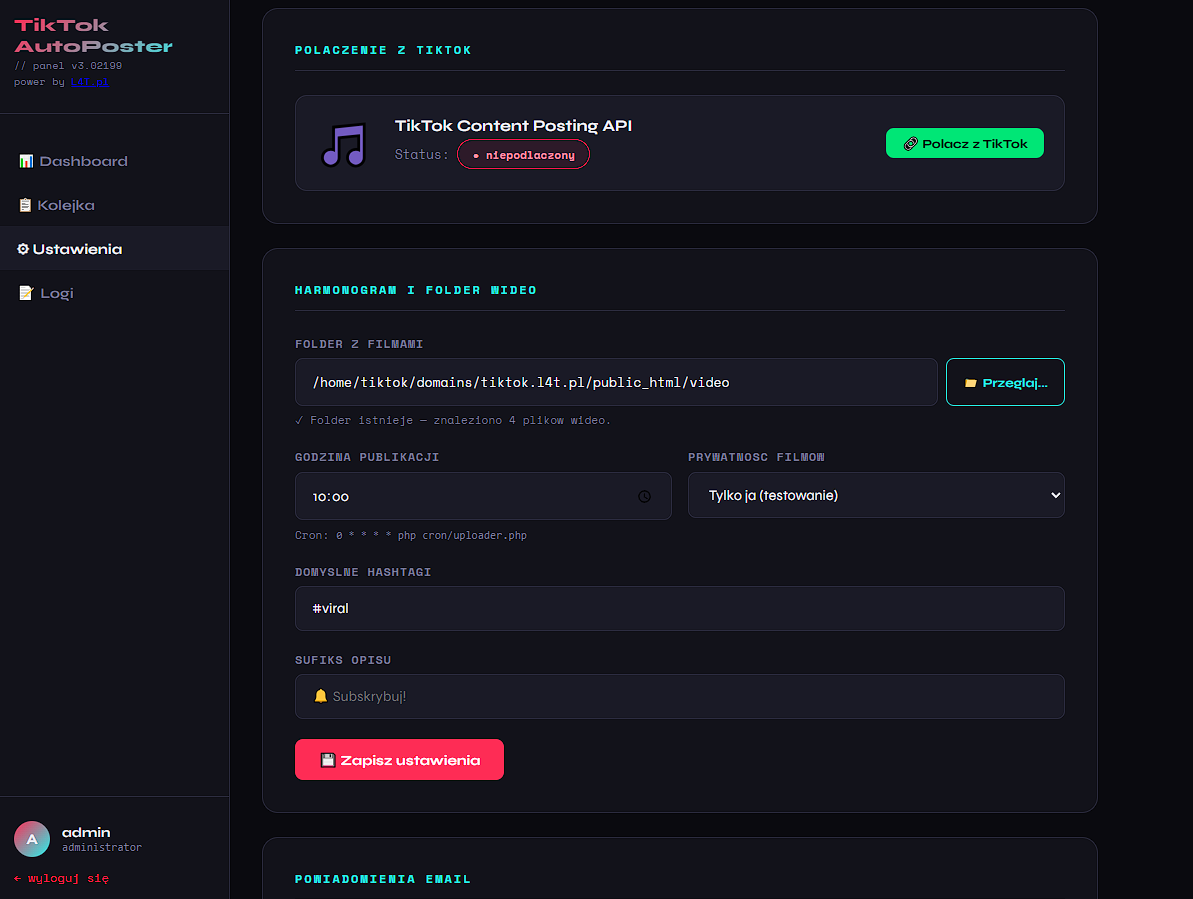This screenshot has height=899, width=1193.
Task: Go to the Kolejka queue page
Action: tap(66, 205)
